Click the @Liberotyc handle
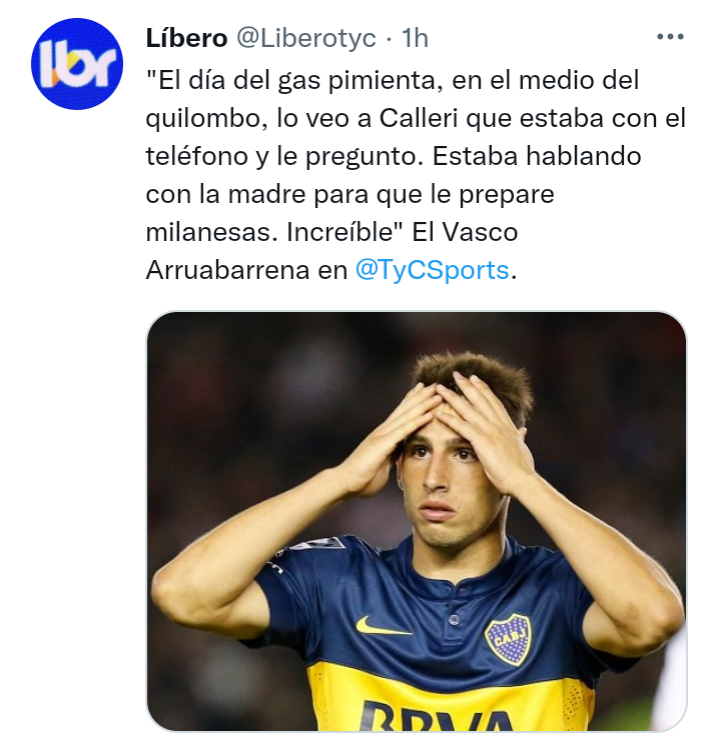This screenshot has height=746, width=719. [306, 38]
